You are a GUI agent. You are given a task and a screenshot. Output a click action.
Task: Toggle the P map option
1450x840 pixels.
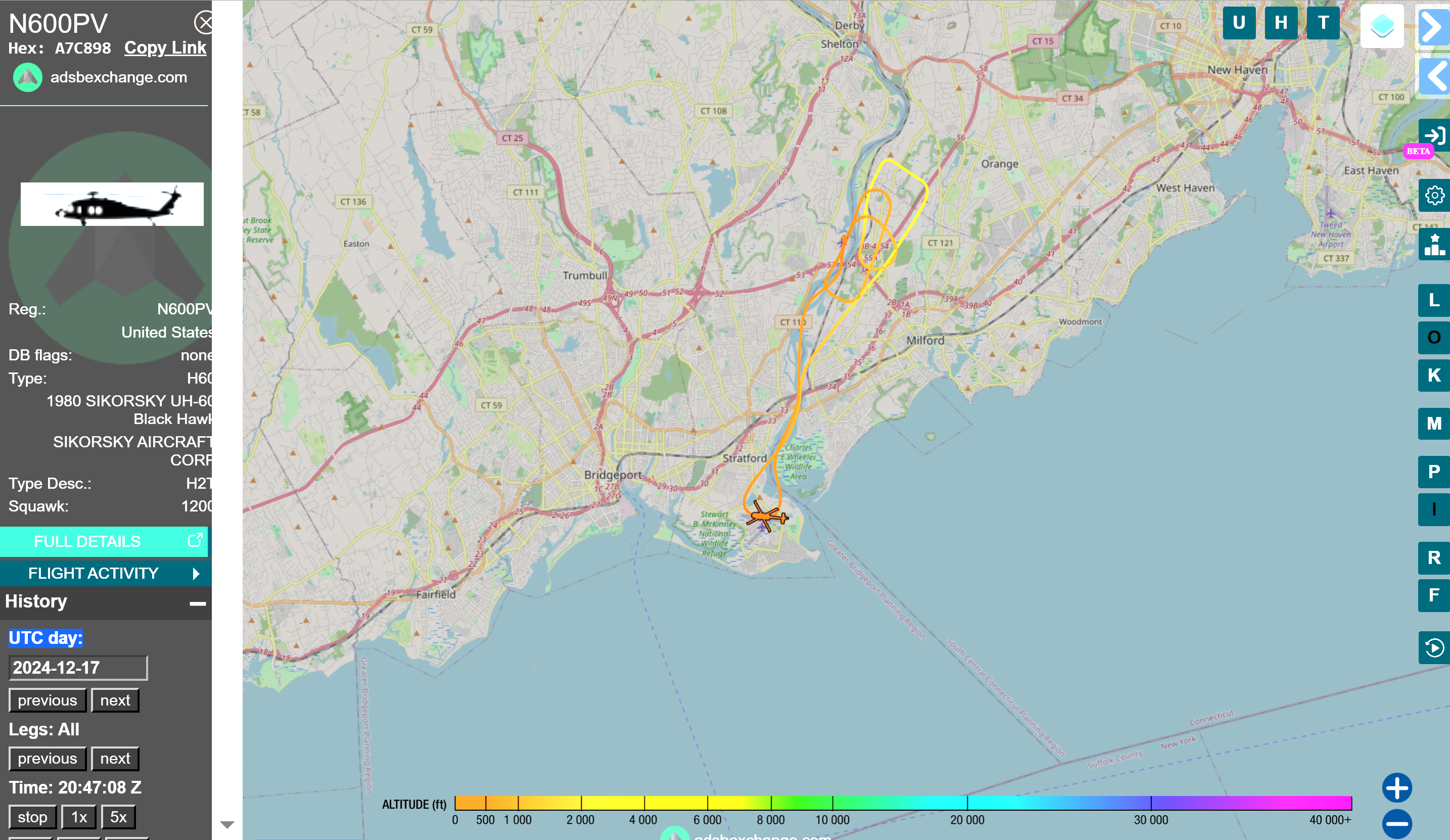point(1434,472)
